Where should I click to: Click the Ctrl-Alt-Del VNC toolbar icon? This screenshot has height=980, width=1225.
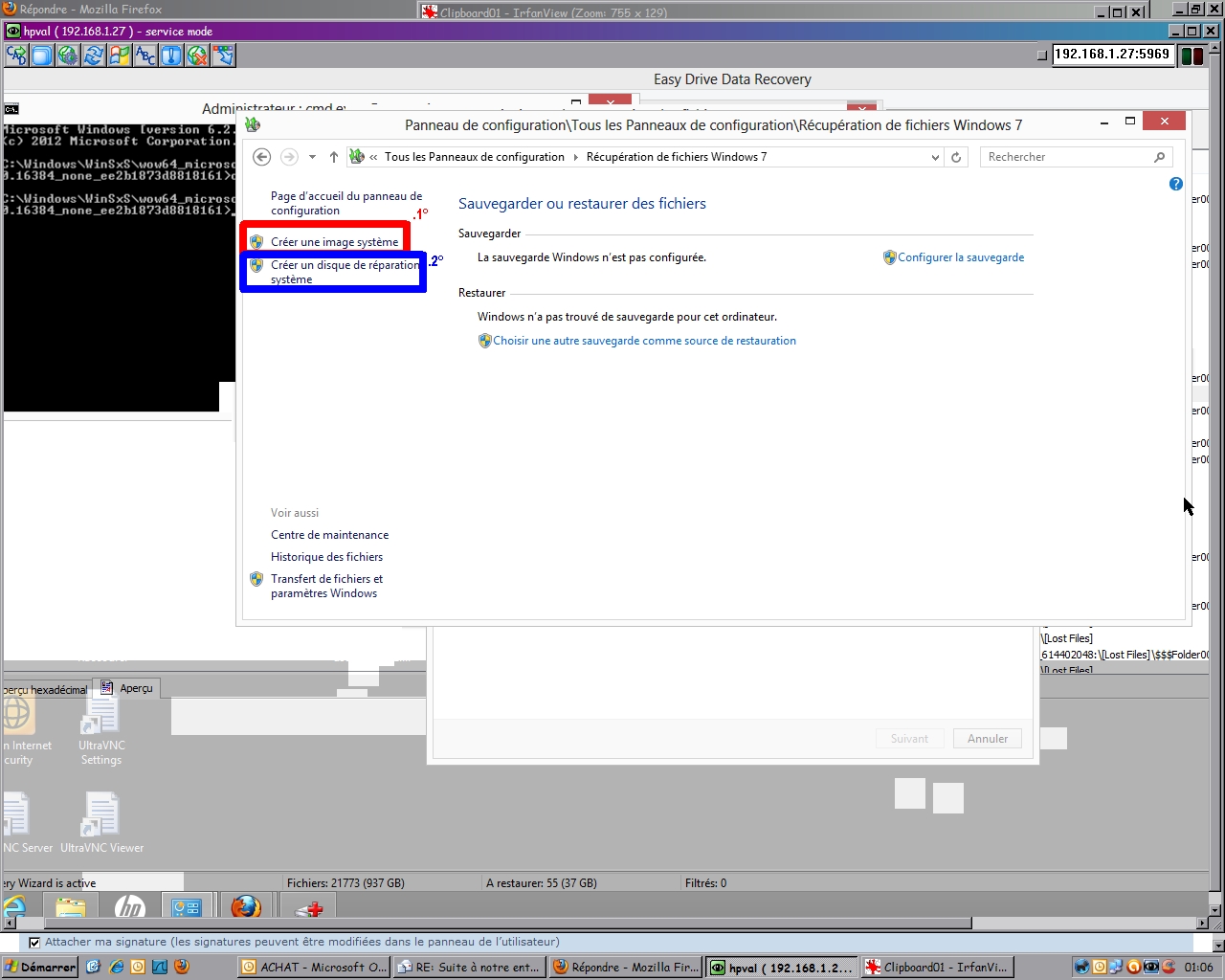pos(17,56)
